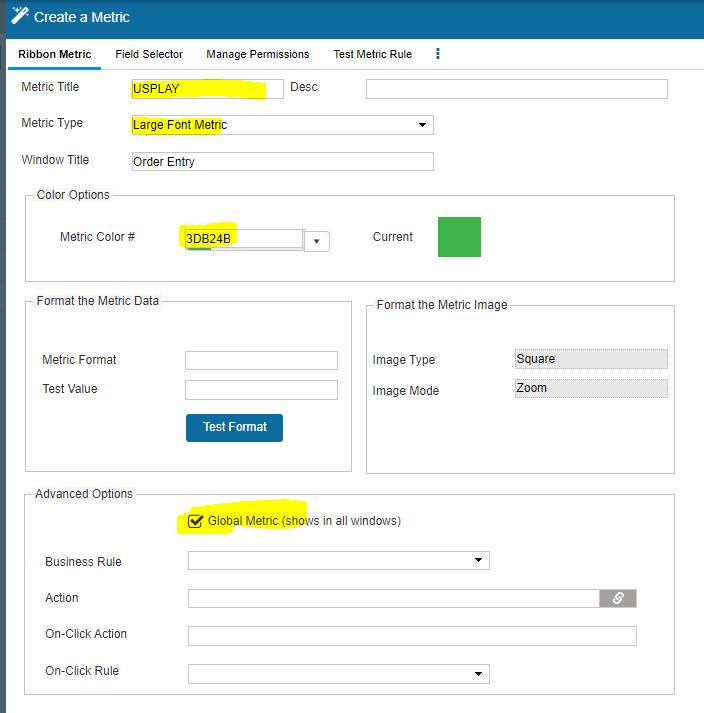Go to the Test Metric Rule tab
Screen dimensions: 704x713
(373, 54)
